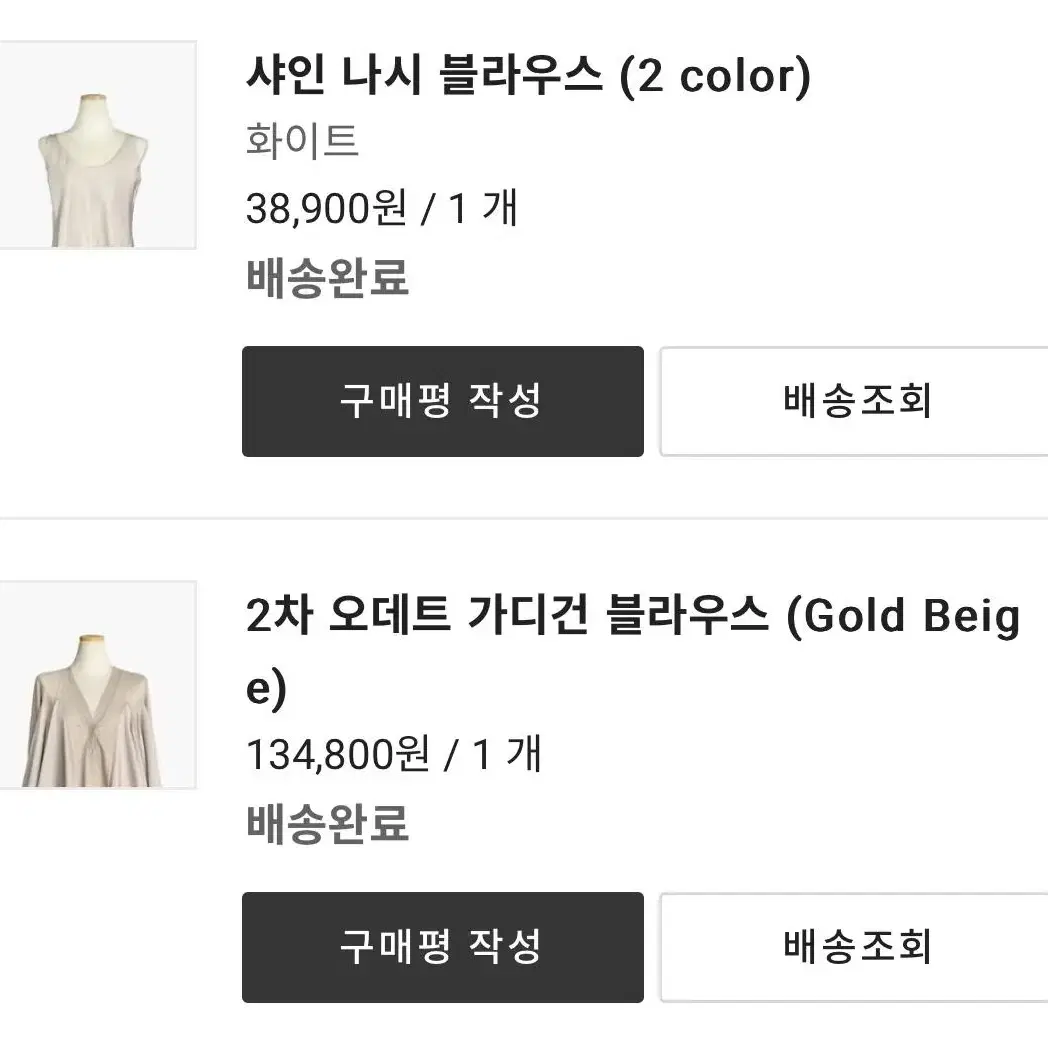Click the 134,800원 price text

[338, 754]
